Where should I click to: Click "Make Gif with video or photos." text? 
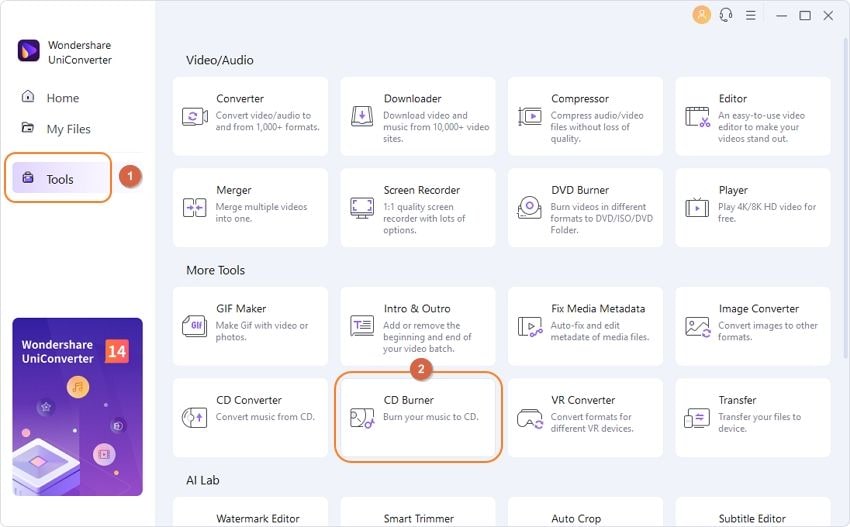click(x=262, y=331)
